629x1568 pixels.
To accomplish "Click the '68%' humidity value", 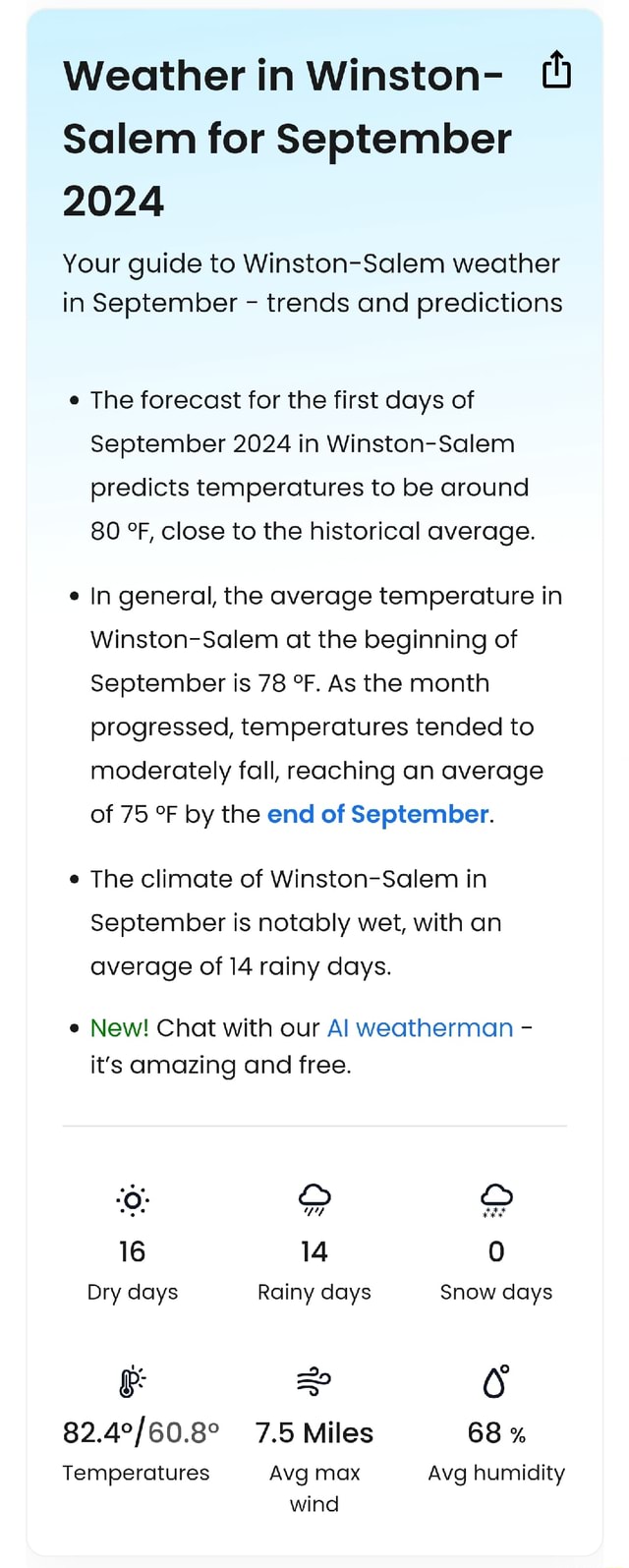I will pyautogui.click(x=495, y=1432).
